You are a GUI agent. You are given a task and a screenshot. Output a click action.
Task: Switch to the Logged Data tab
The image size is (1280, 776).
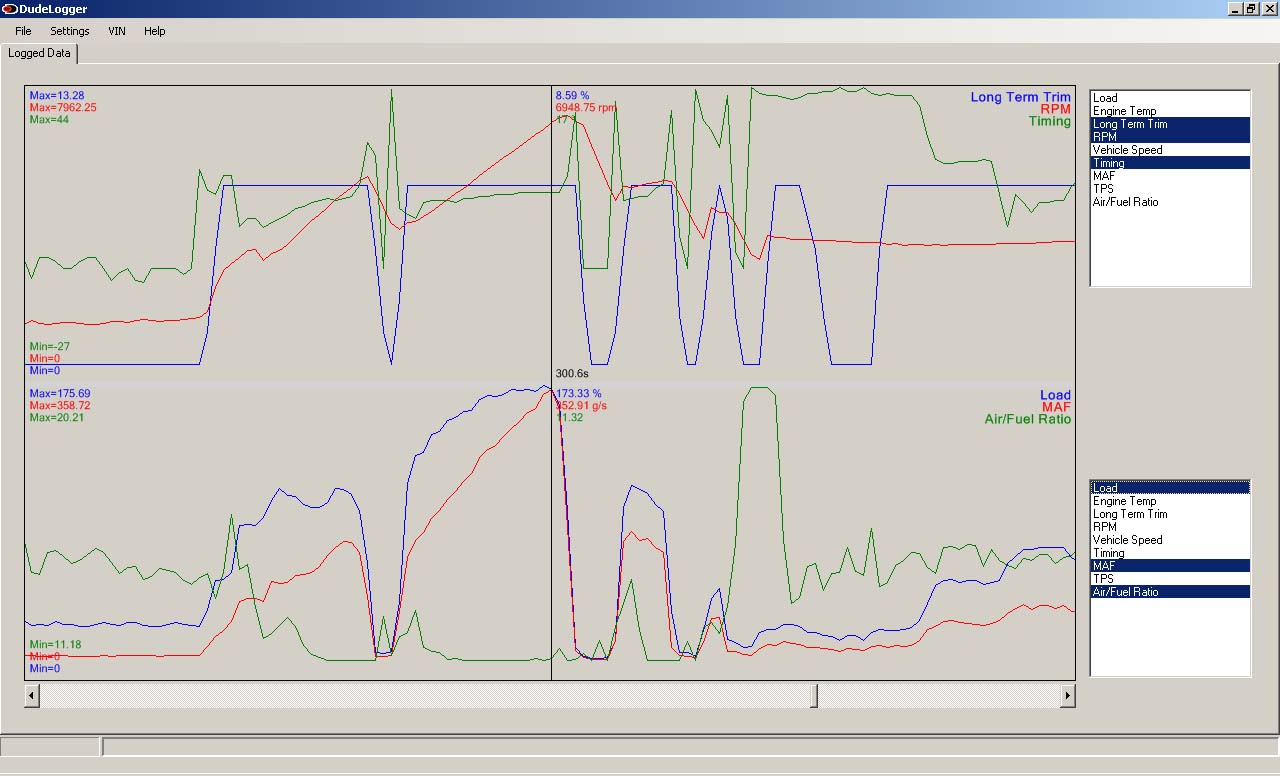39,53
